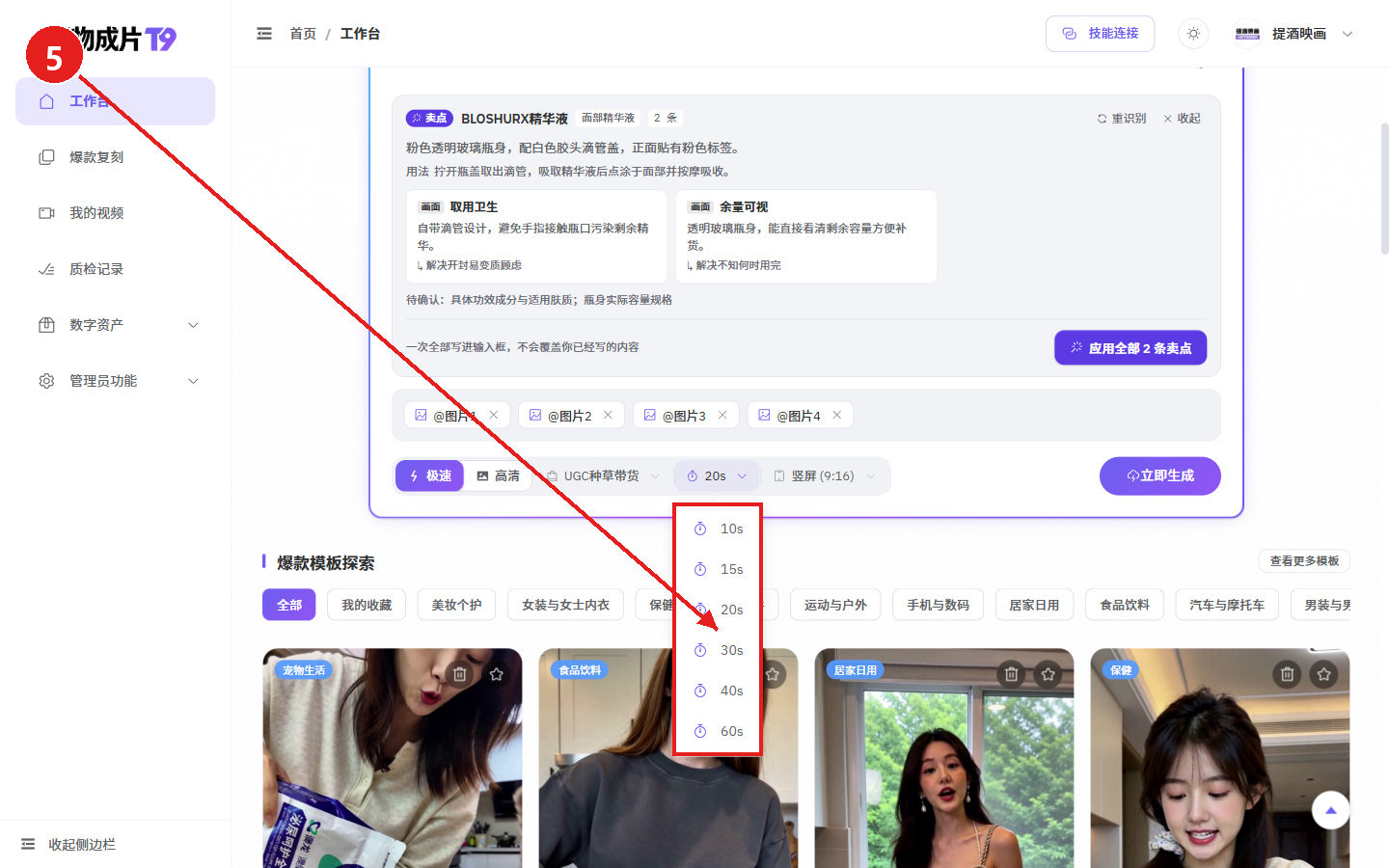Delete the 宠物生活 template via trash icon
Viewport: 1389px width, 868px height.
pos(460,675)
